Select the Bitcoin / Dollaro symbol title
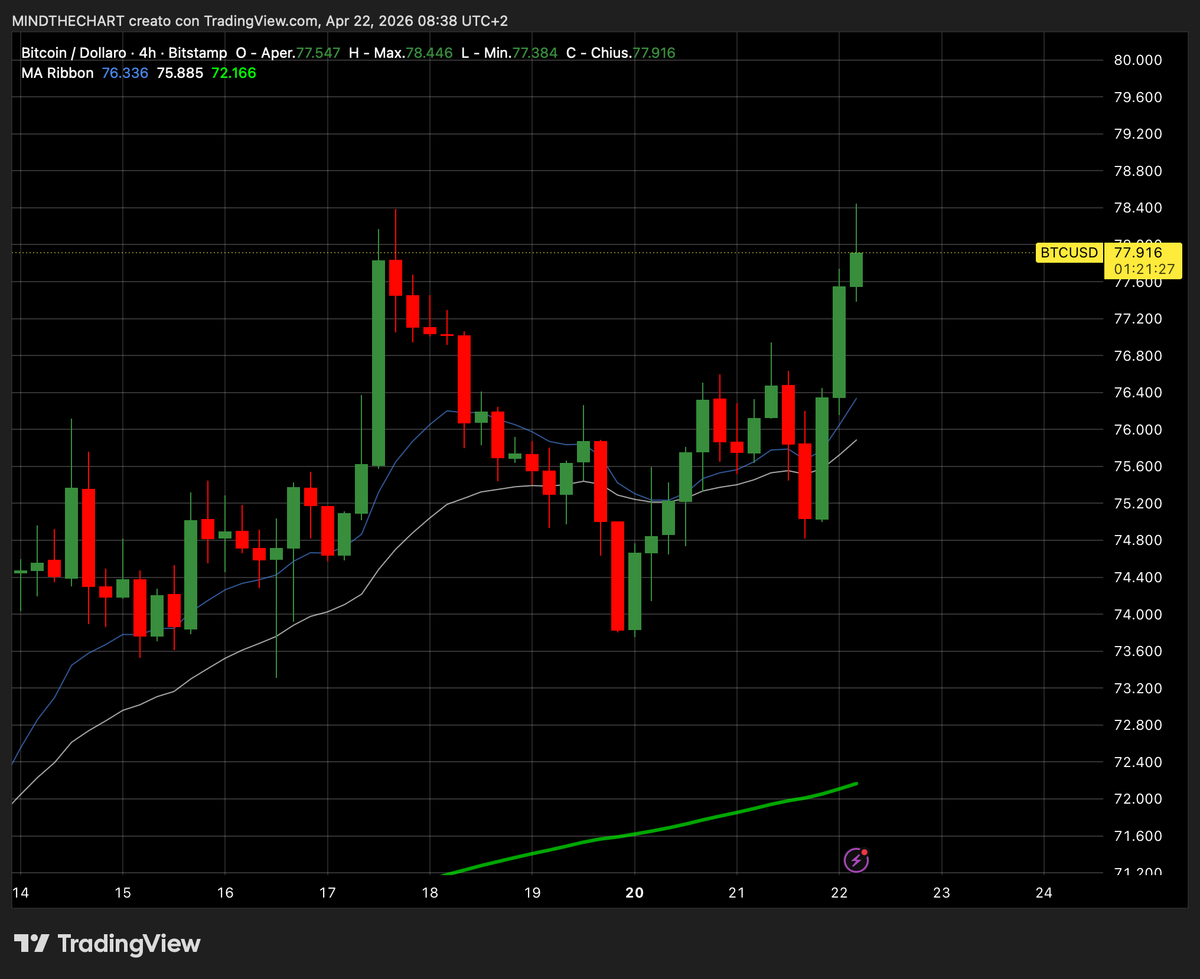Image resolution: width=1200 pixels, height=979 pixels. point(72,53)
